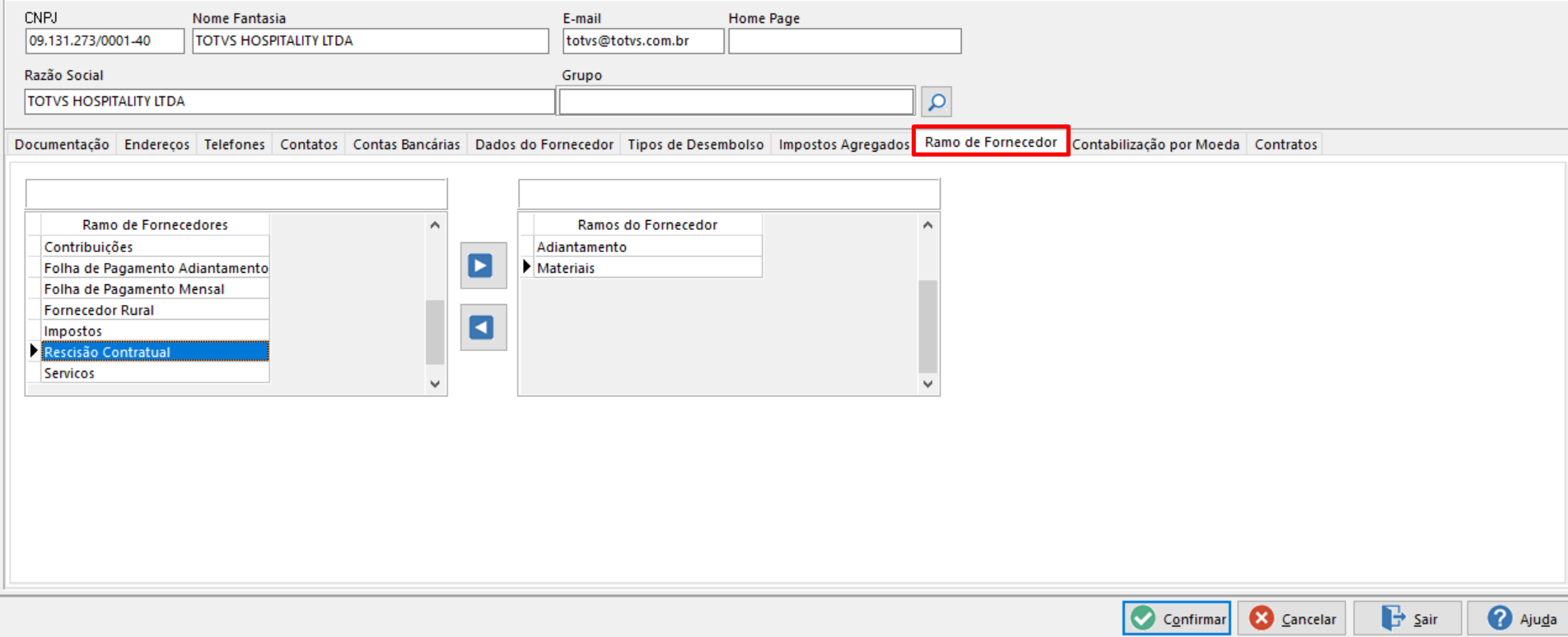The height and width of the screenshot is (637, 1568).
Task: Click the Grupo search magnifier icon
Action: tap(936, 101)
